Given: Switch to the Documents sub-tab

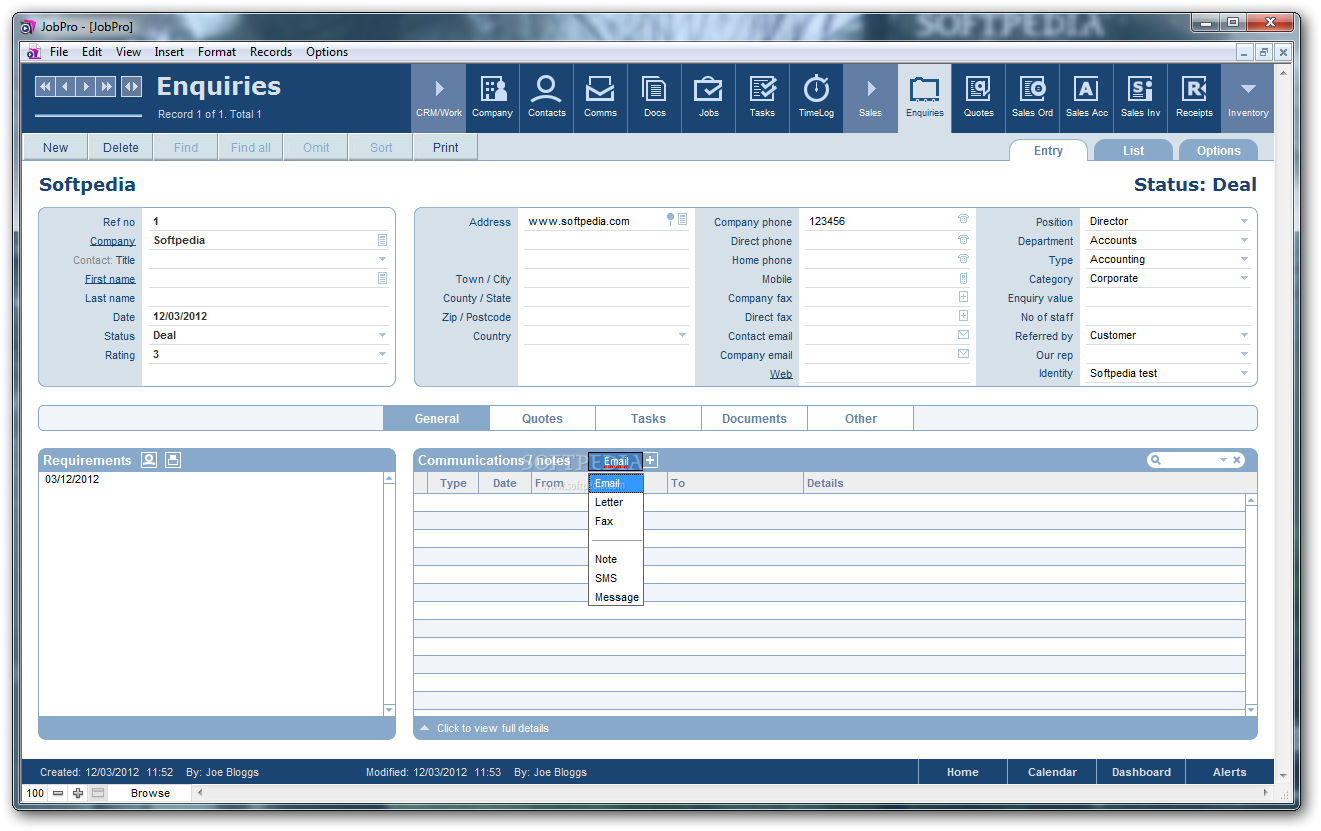Looking at the screenshot, I should (754, 418).
